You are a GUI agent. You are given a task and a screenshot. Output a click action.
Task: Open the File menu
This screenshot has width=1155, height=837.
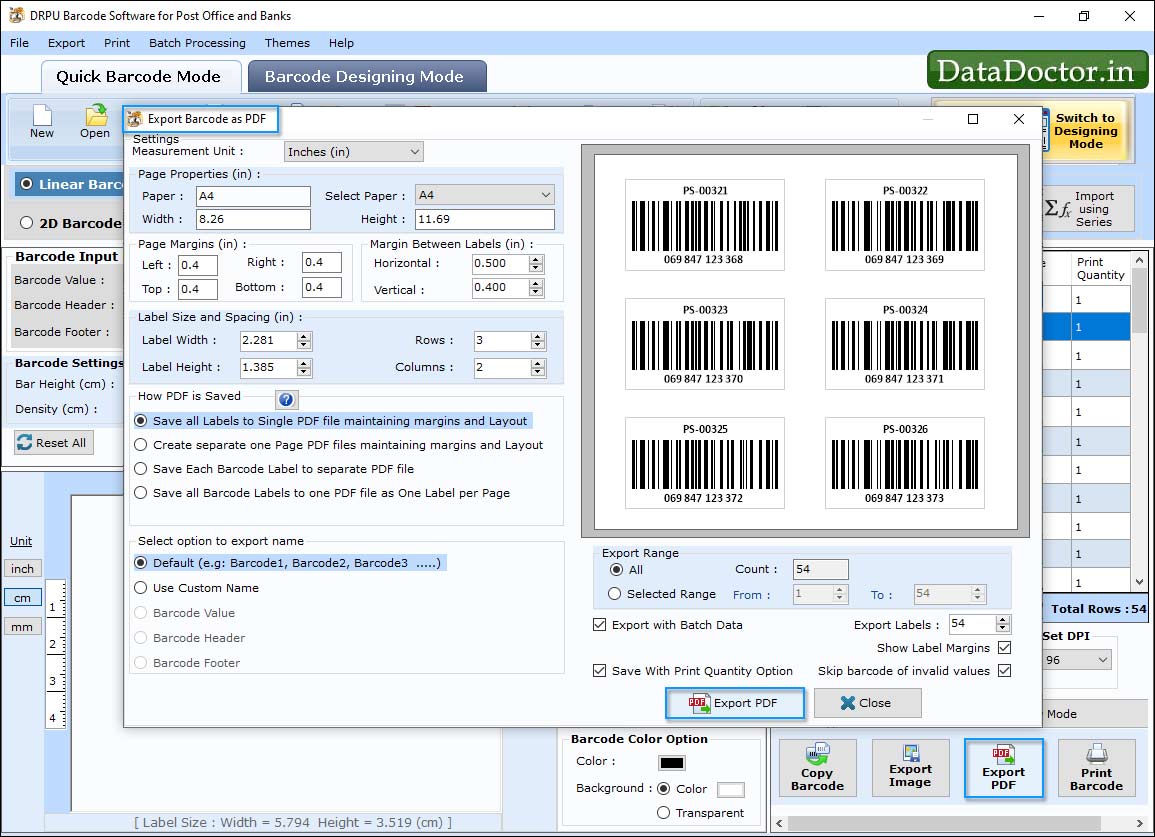tap(19, 43)
